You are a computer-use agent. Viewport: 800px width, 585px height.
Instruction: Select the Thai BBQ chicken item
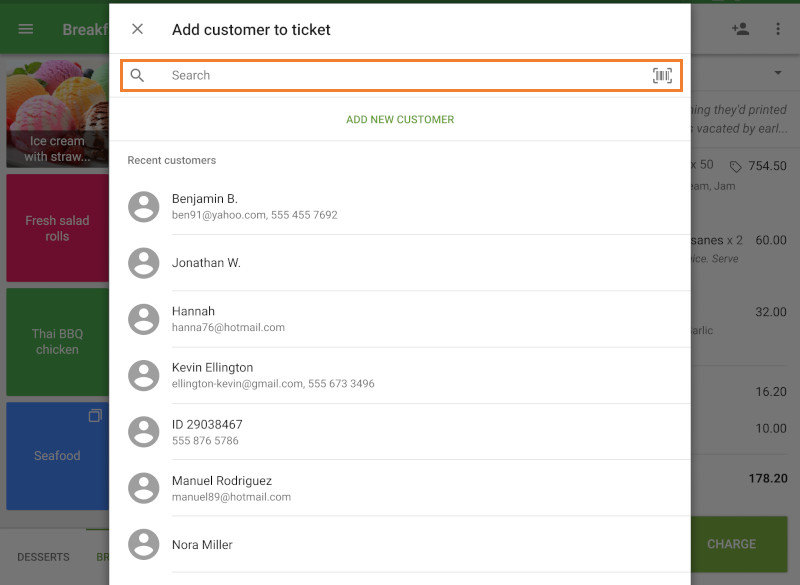pyautogui.click(x=57, y=340)
